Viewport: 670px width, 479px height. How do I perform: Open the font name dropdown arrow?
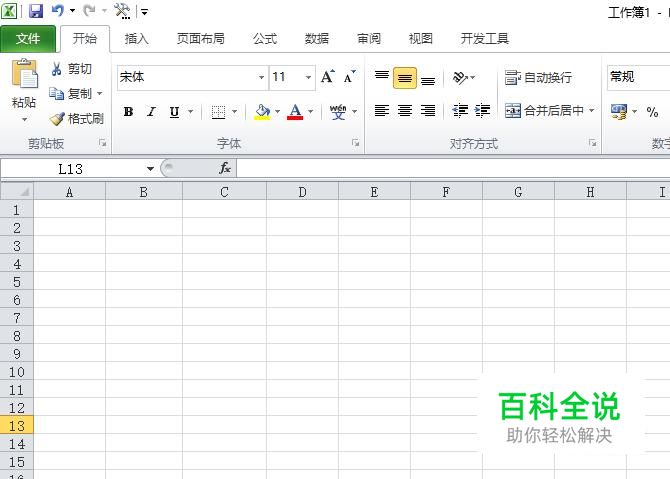261,78
